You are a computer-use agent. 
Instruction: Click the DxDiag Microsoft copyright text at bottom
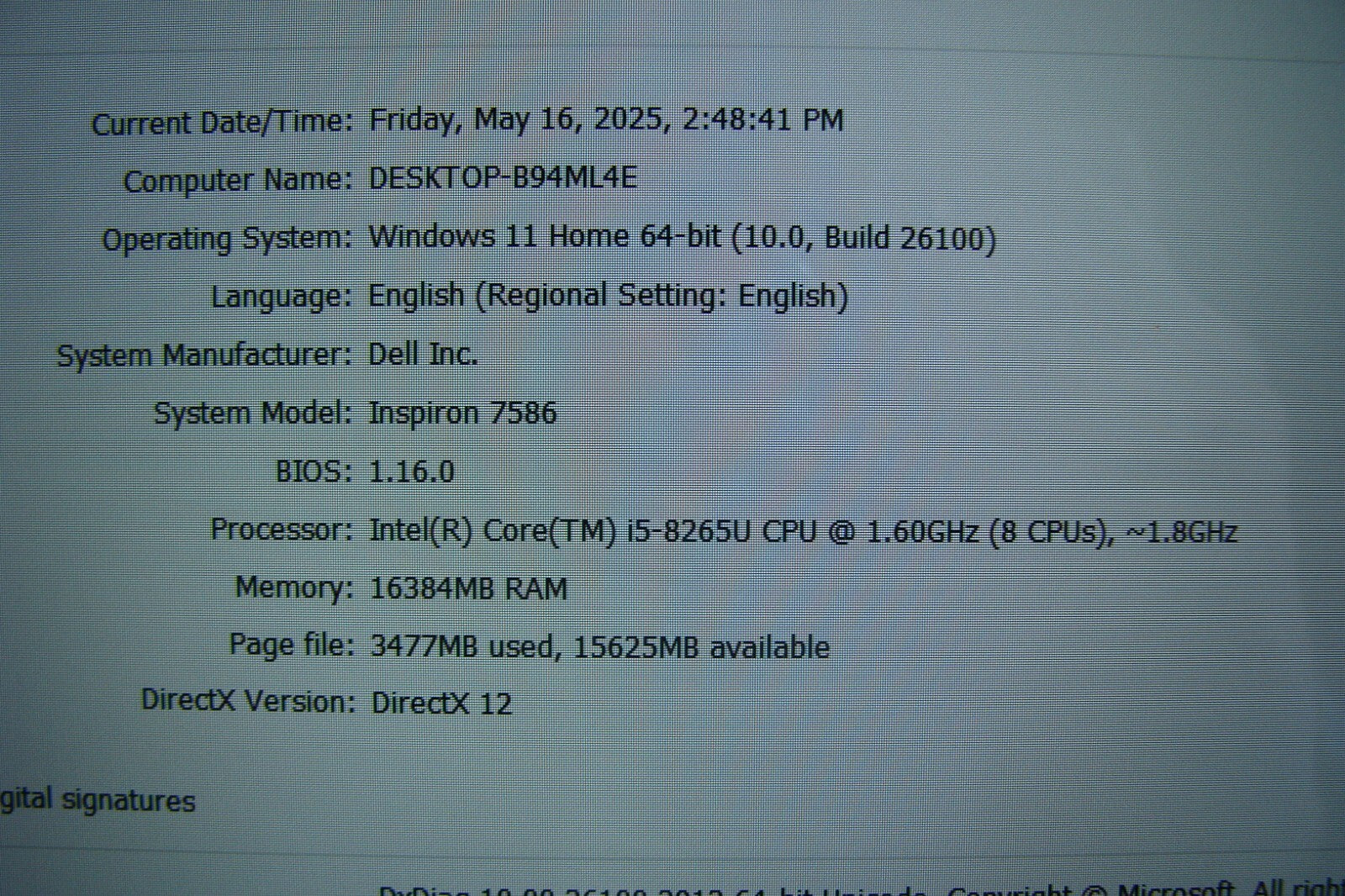tap(857, 889)
